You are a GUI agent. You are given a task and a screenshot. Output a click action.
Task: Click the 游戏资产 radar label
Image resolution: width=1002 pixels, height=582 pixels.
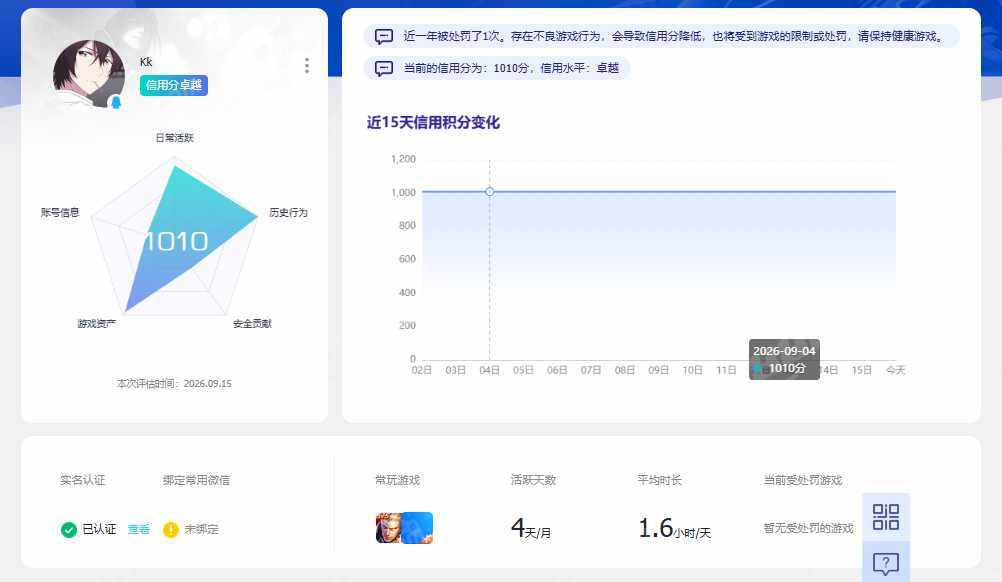tap(96, 324)
